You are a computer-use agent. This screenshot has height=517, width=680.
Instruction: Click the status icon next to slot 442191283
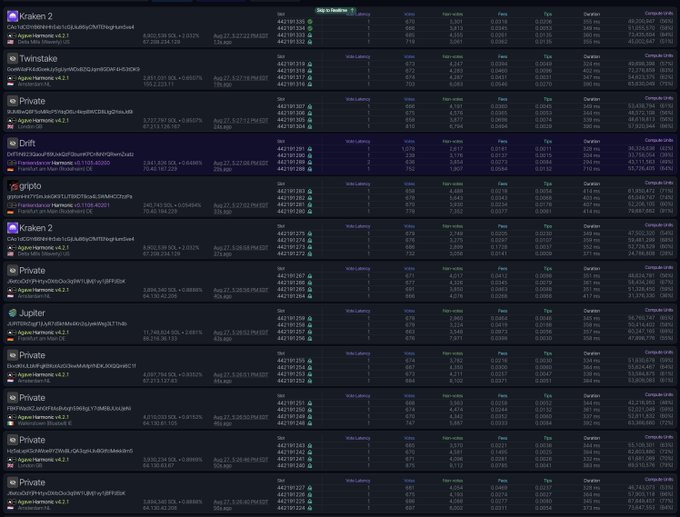coord(310,191)
